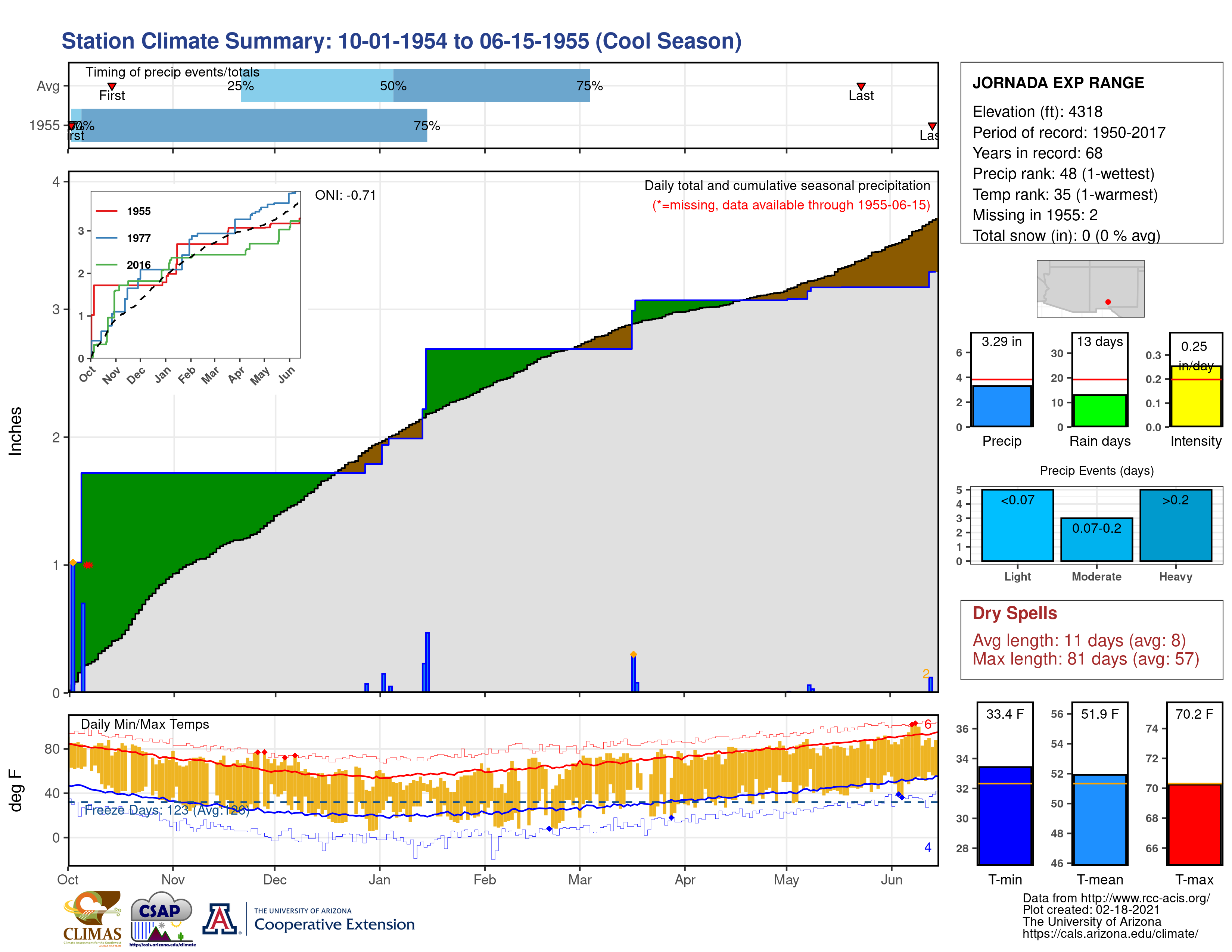Click the T-mean 51.9 F bar
Viewport: 1232px width, 952px height.
click(x=1100, y=819)
